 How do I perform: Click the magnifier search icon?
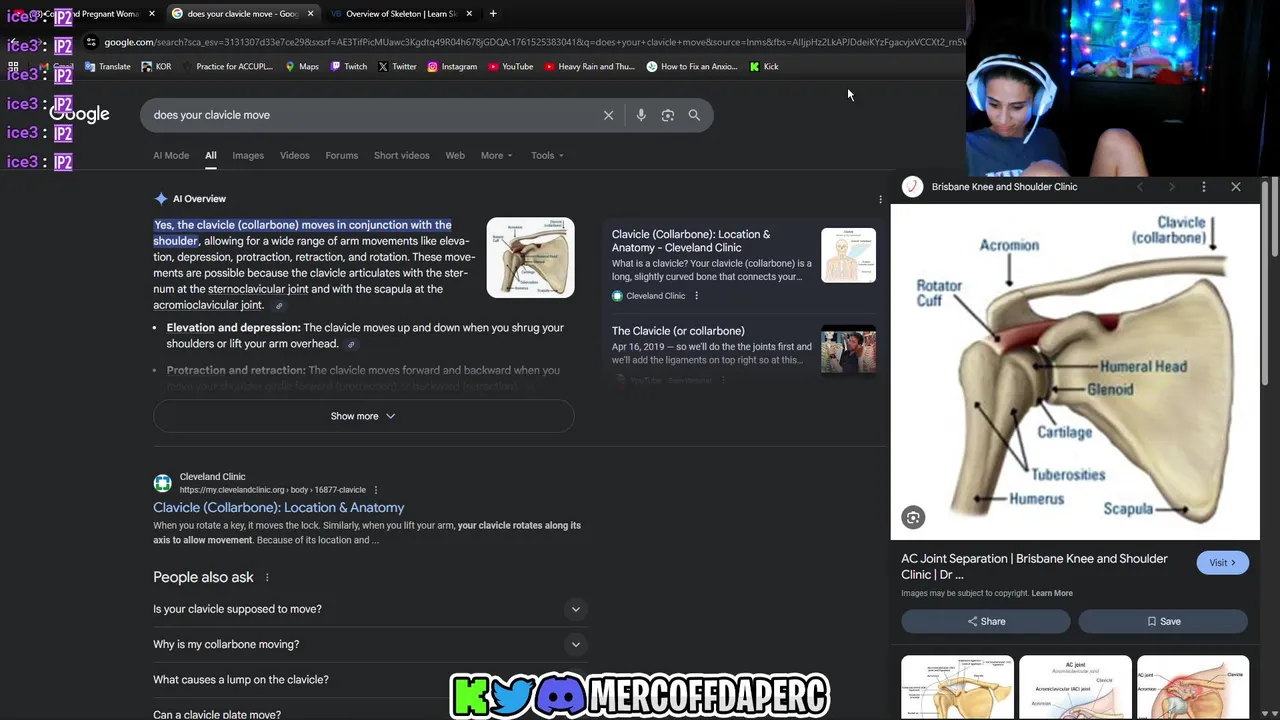click(x=694, y=115)
